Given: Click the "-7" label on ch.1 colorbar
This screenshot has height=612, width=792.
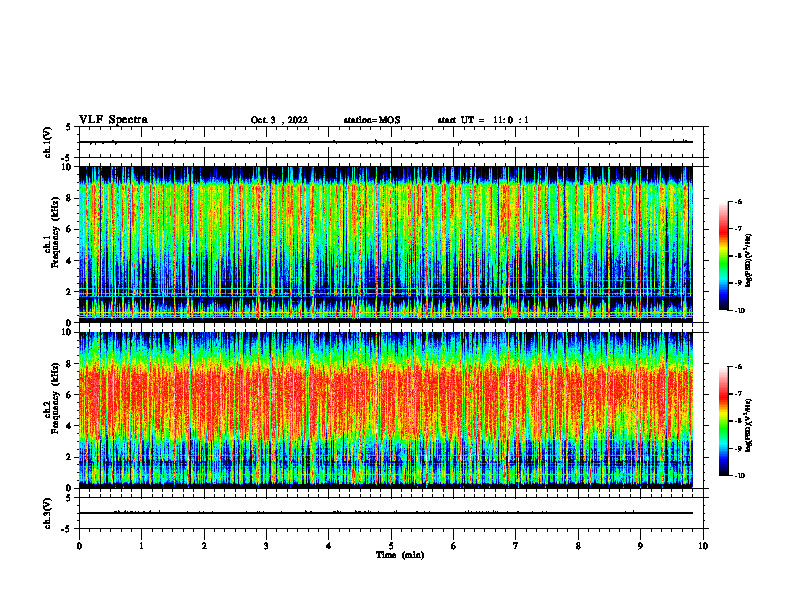Looking at the screenshot, I should pyautogui.click(x=738, y=229).
